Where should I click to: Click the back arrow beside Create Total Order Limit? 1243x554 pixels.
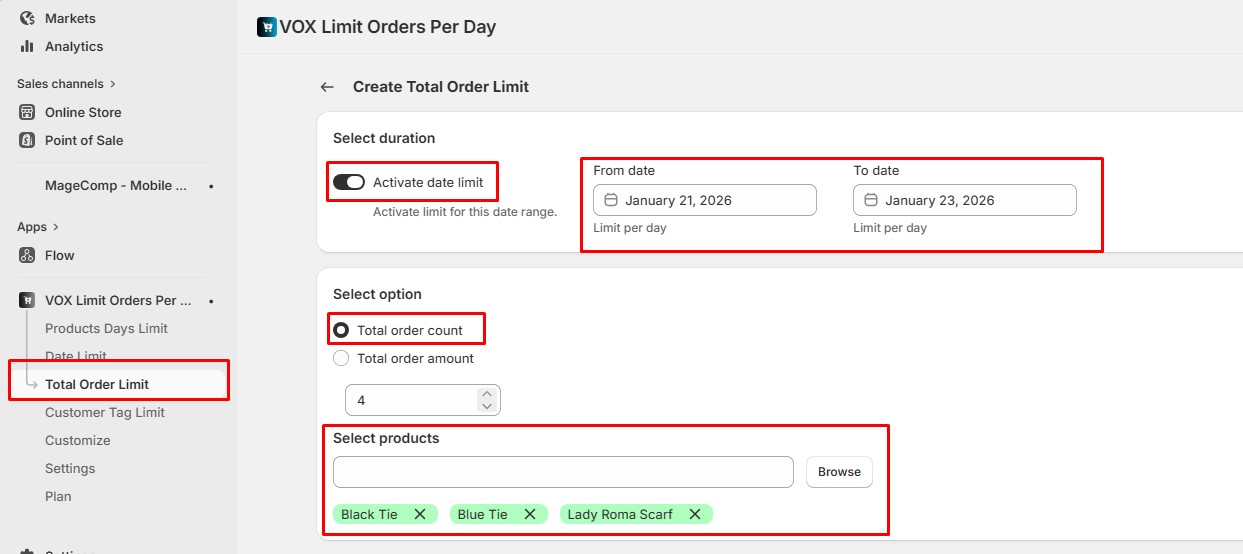click(327, 87)
